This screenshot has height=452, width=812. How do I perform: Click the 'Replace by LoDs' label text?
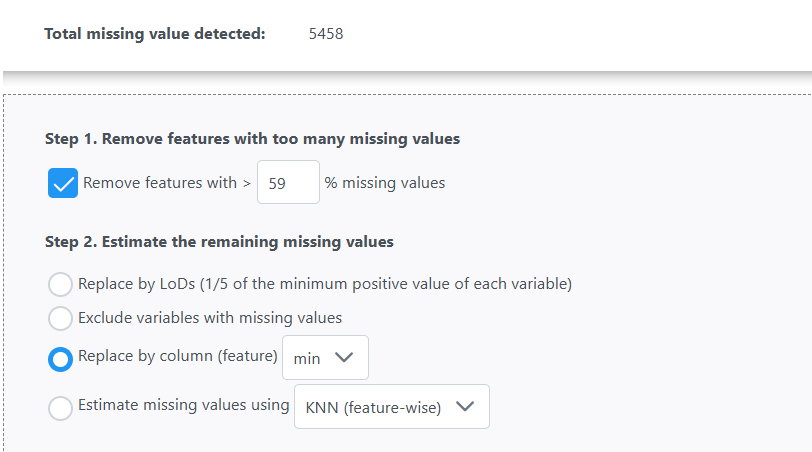tap(137, 284)
